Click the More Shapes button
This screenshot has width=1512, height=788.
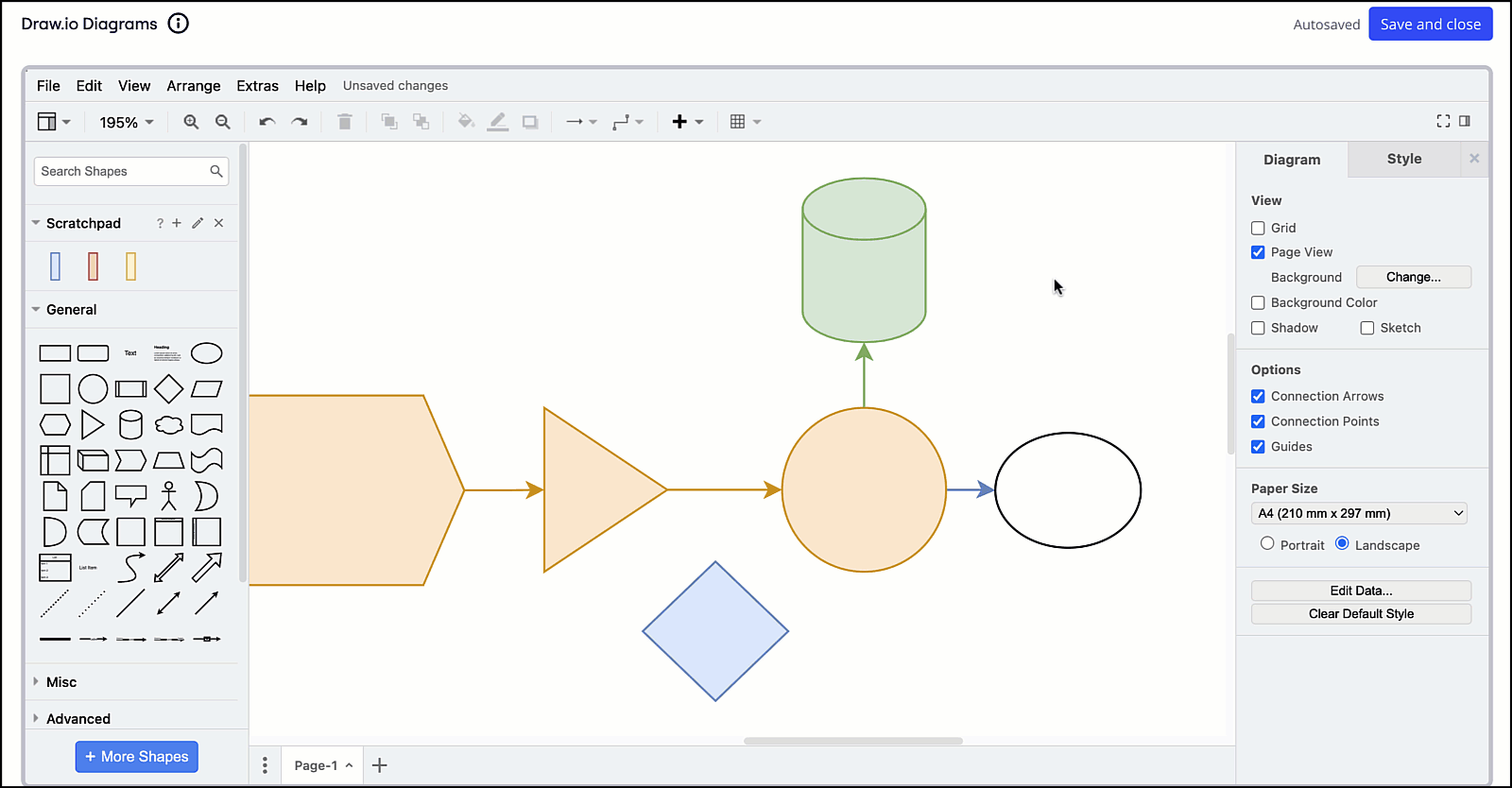point(137,757)
